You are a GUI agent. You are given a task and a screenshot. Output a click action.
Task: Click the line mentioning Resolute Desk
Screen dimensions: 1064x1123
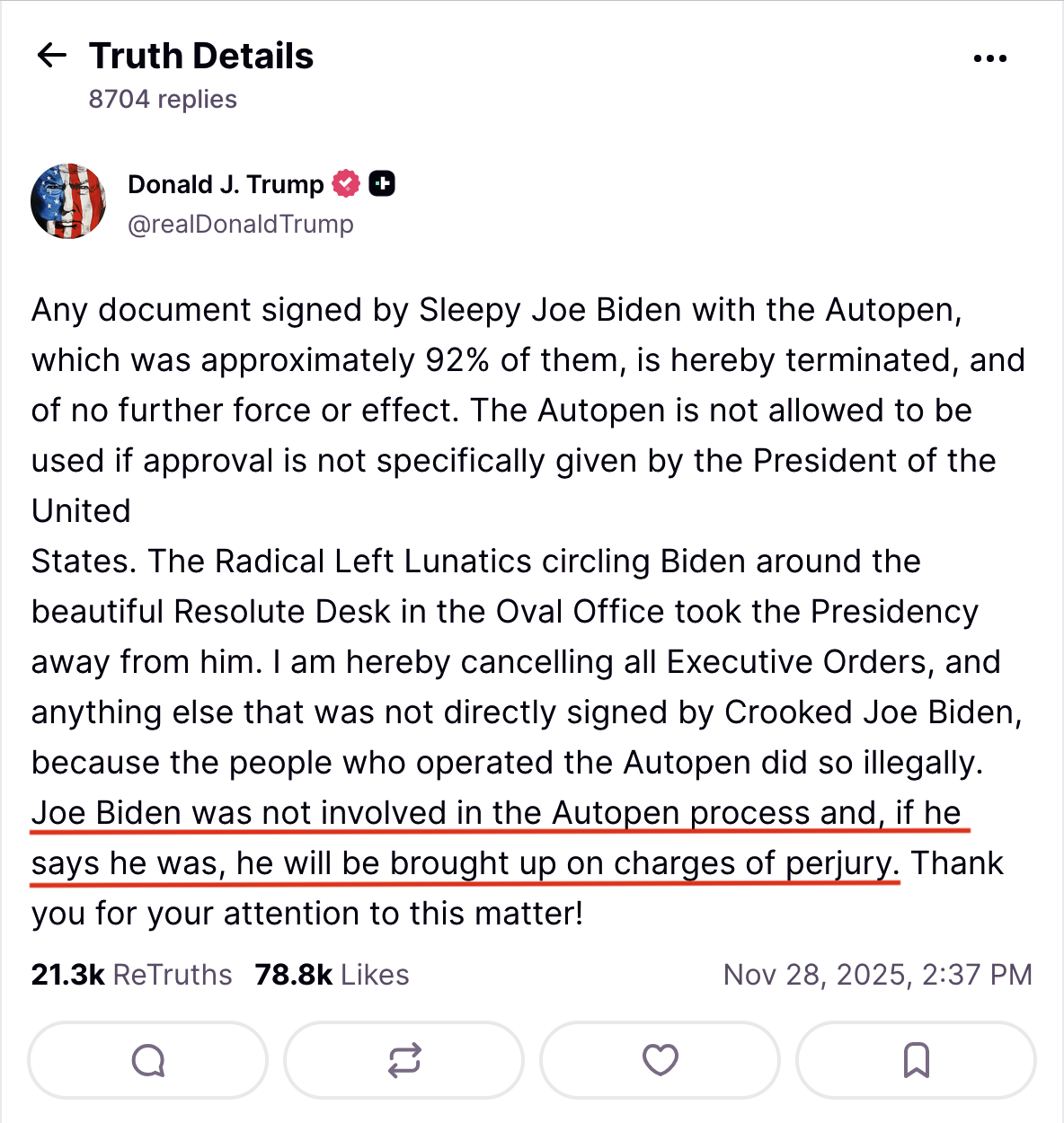503,612
